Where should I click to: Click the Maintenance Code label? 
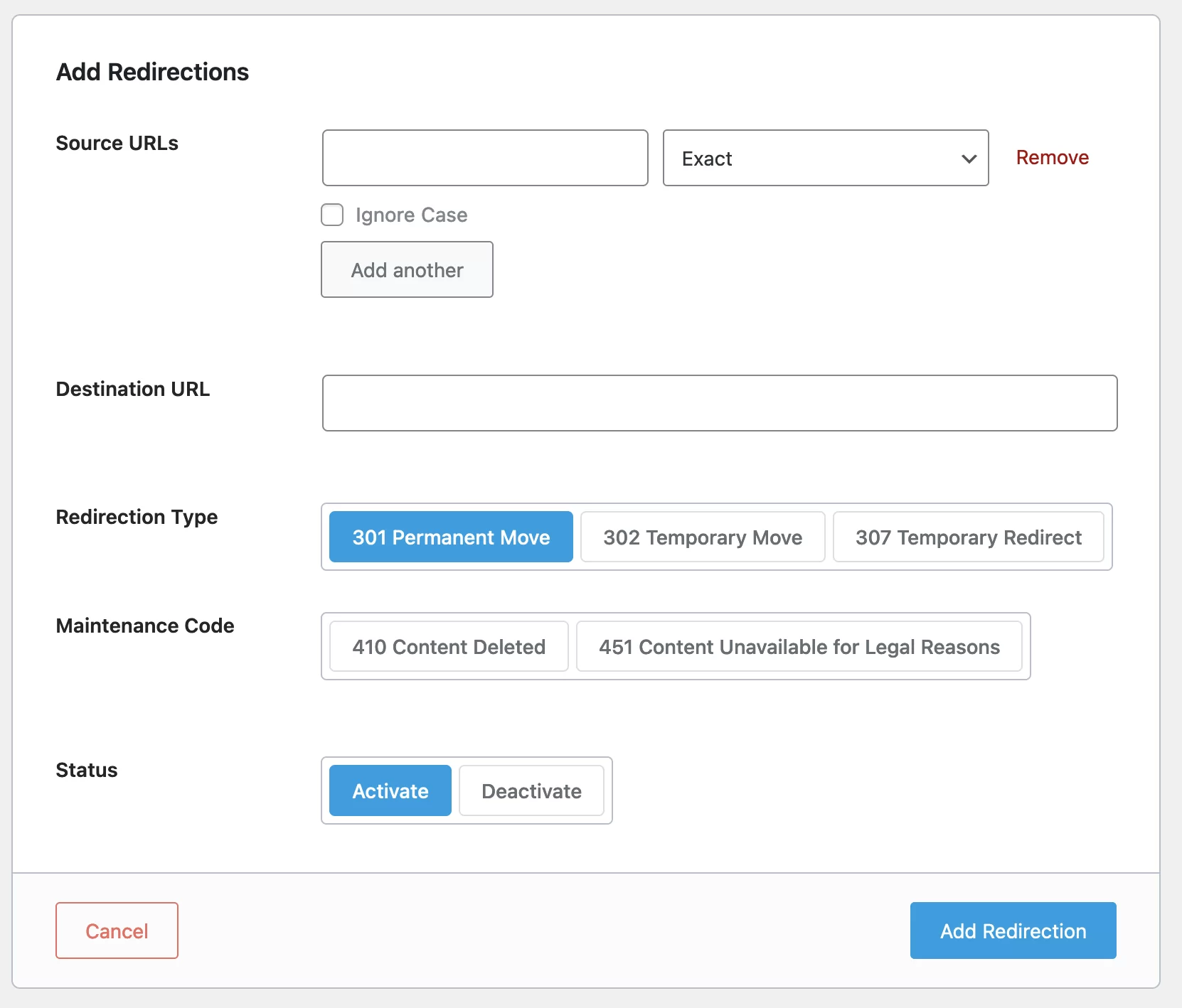(145, 626)
